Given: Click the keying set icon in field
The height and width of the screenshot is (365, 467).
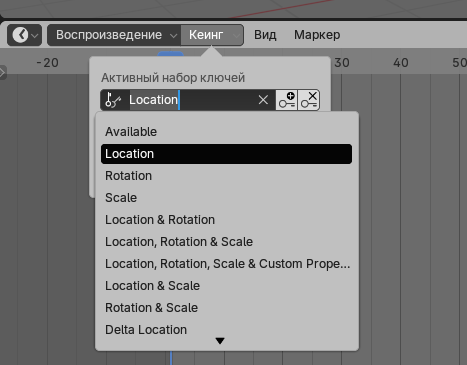Looking at the screenshot, I should [113, 100].
